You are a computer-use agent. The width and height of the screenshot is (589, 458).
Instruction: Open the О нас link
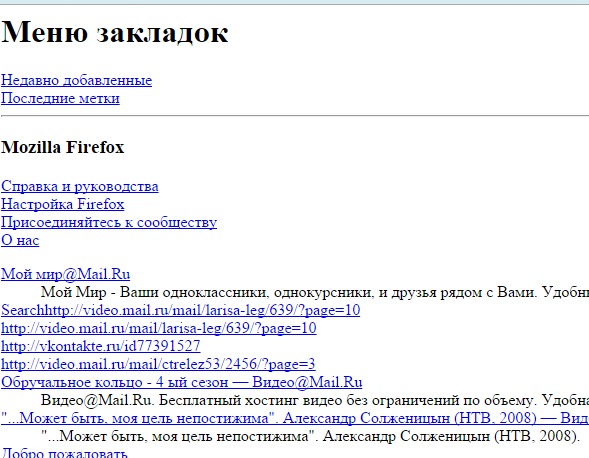pyautogui.click(x=20, y=240)
